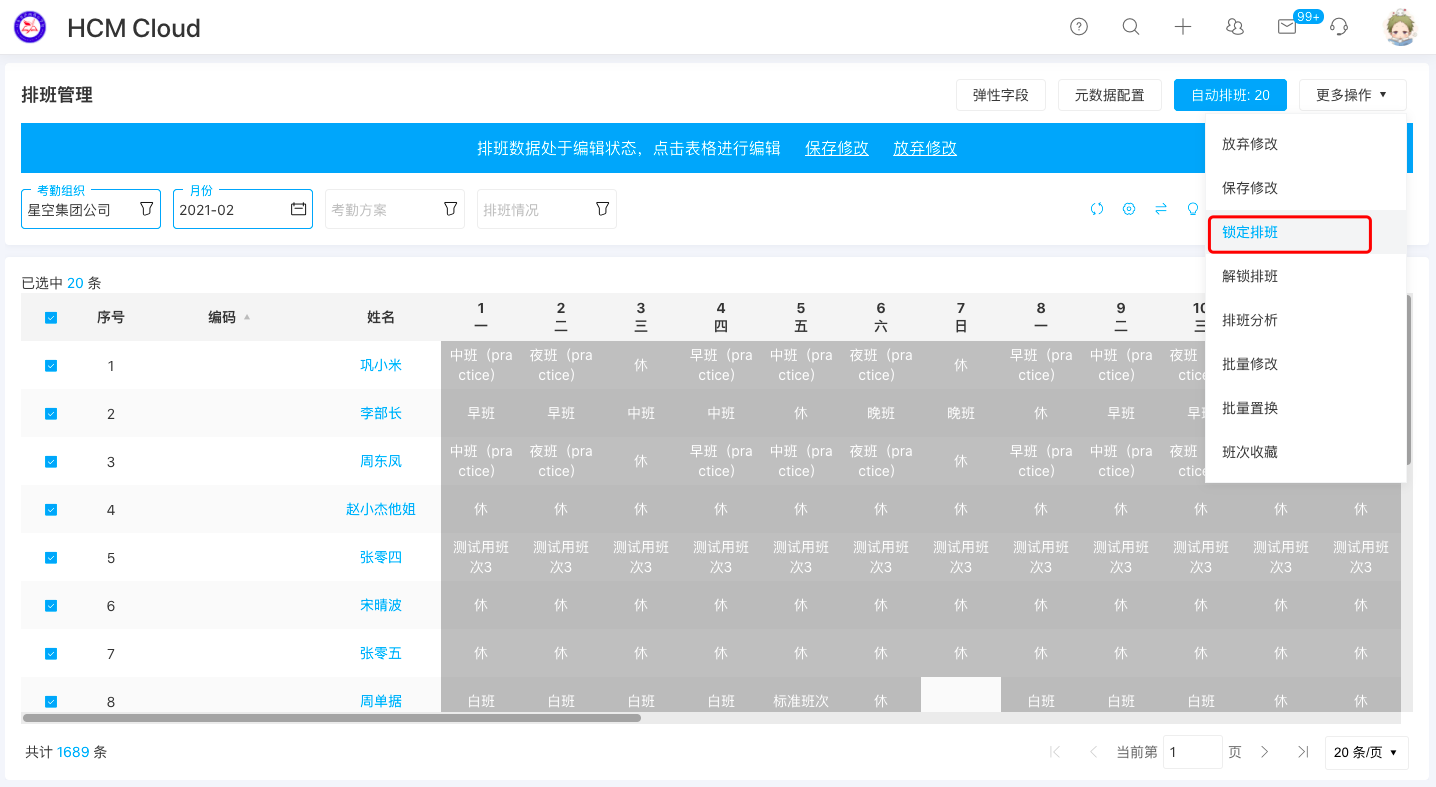
Task: Click the empty day 7 cell for 周单据
Action: (961, 695)
